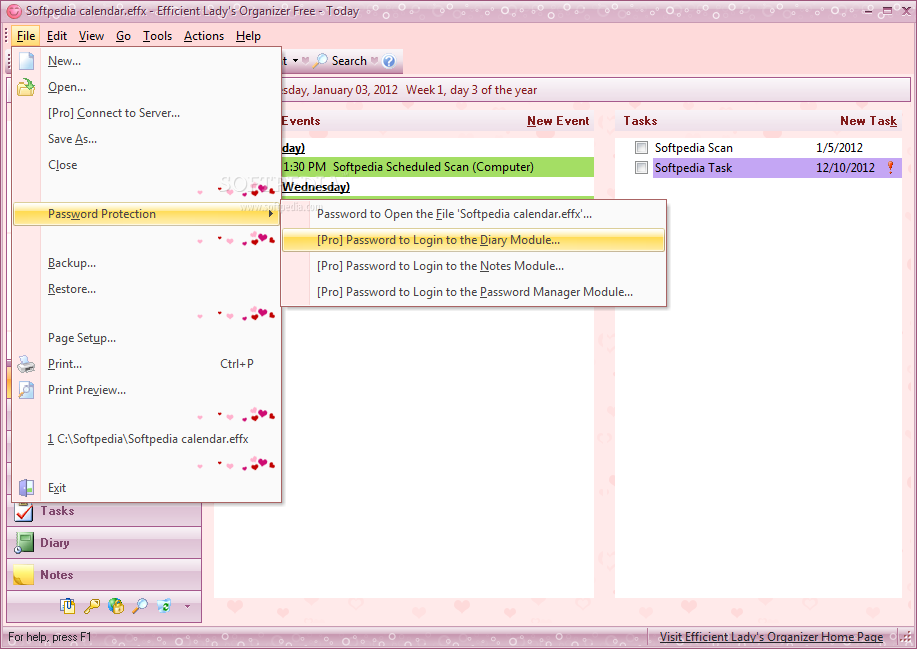917x649 pixels.
Task: Click the attachments paperclip icon in sidebar footer
Action: [67, 606]
